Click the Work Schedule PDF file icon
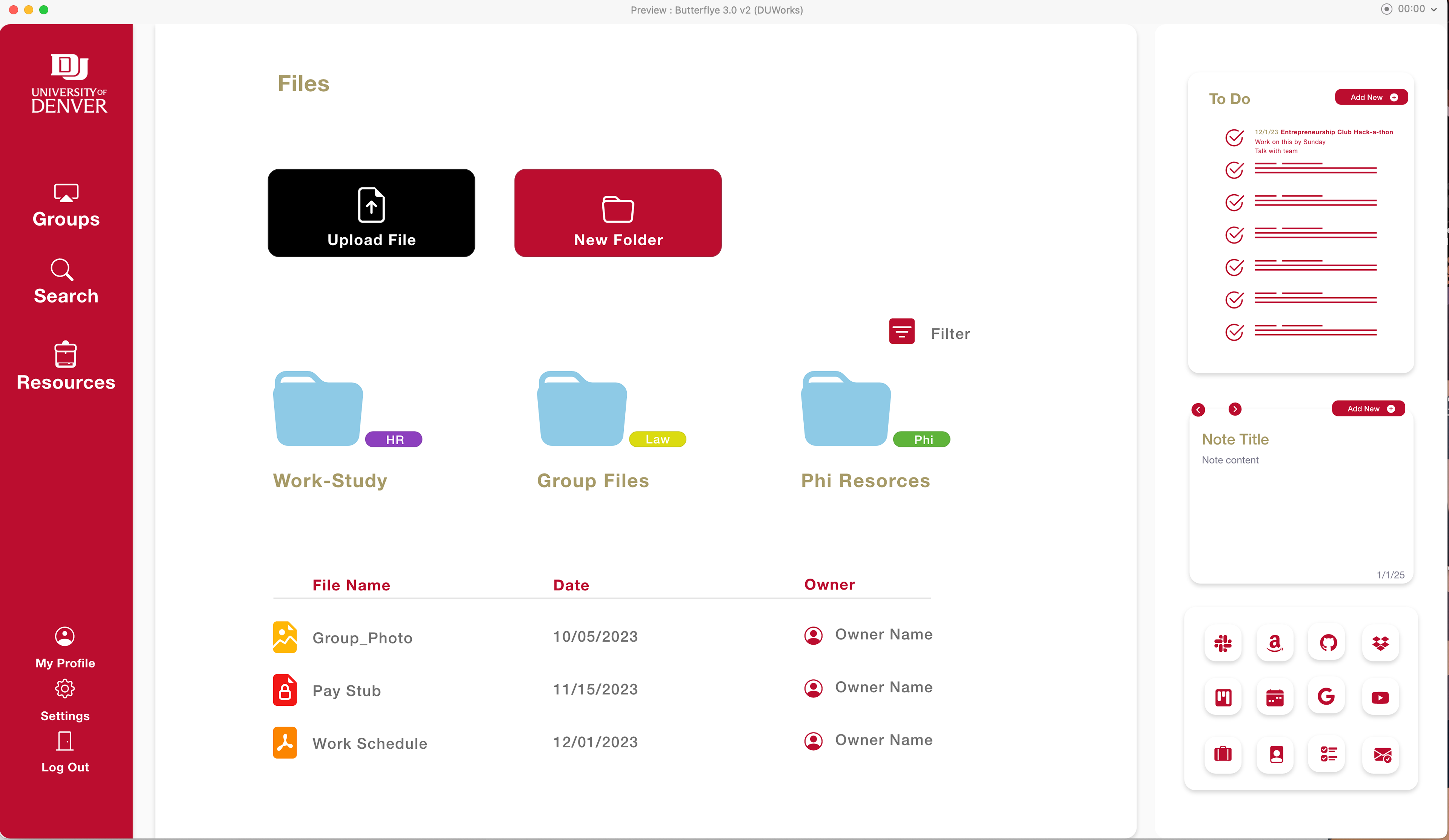This screenshot has width=1449, height=840. [285, 742]
